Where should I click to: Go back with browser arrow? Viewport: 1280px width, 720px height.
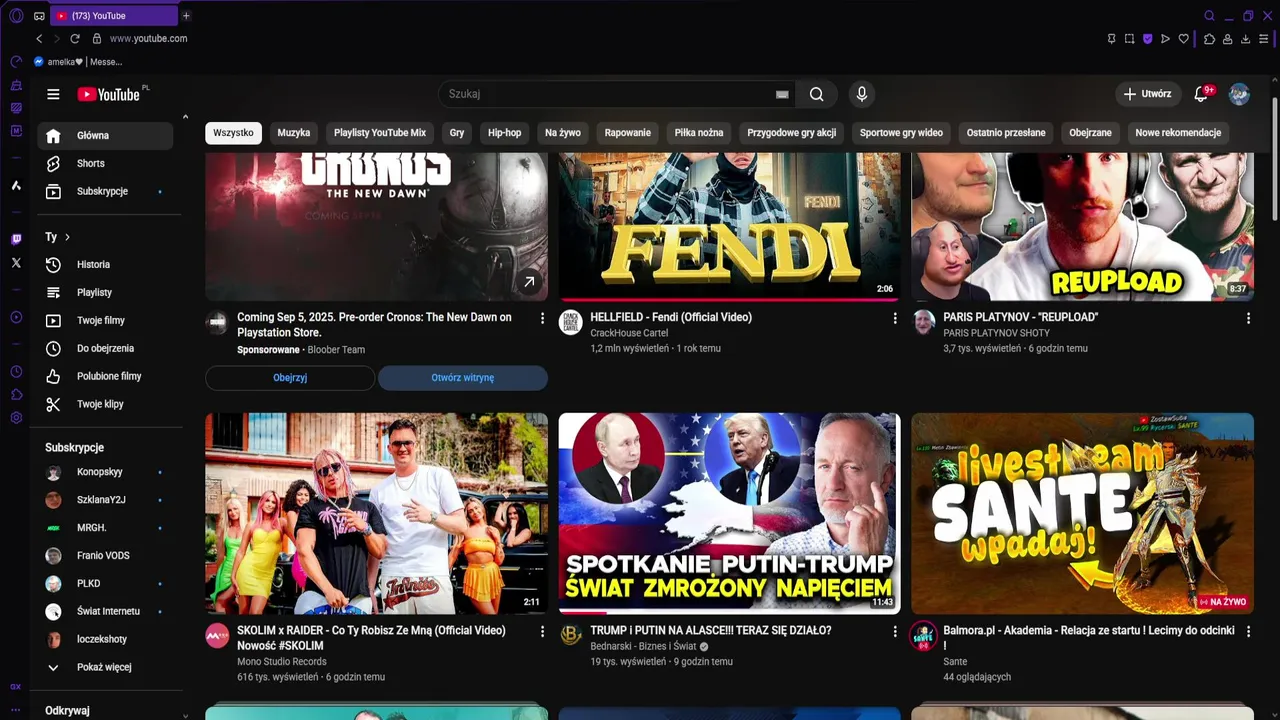pos(39,38)
